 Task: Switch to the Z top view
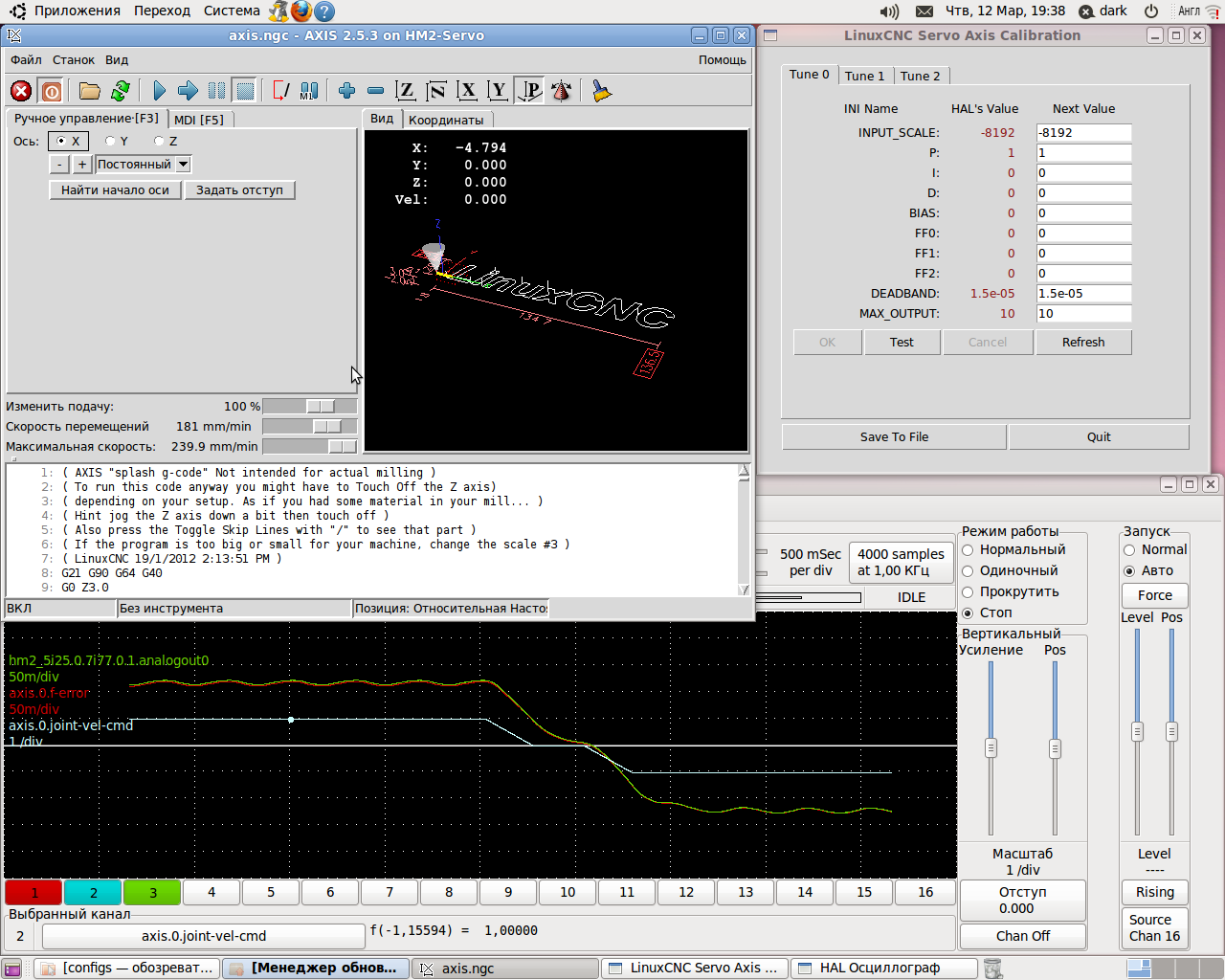coord(406,91)
